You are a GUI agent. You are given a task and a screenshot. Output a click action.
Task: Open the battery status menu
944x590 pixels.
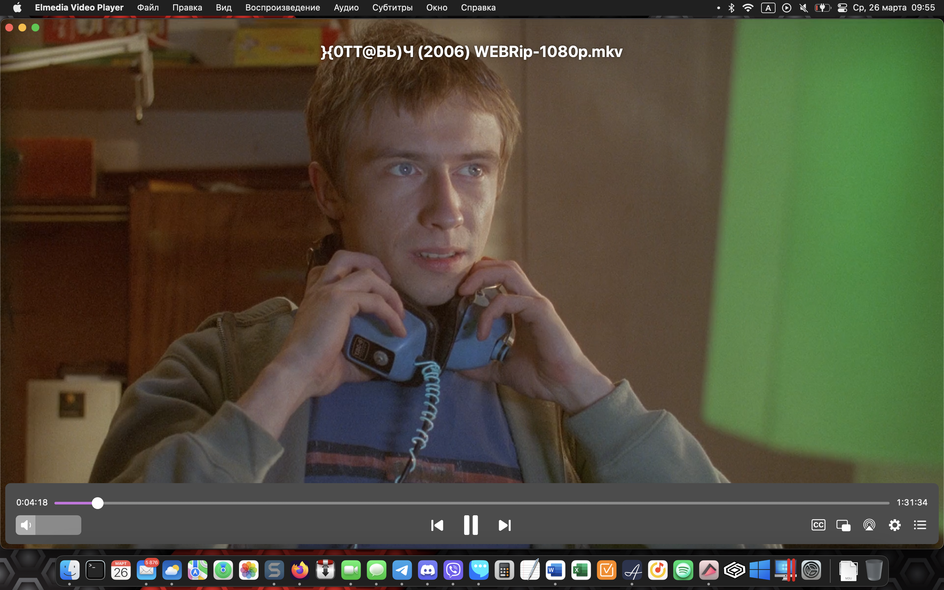(x=822, y=8)
